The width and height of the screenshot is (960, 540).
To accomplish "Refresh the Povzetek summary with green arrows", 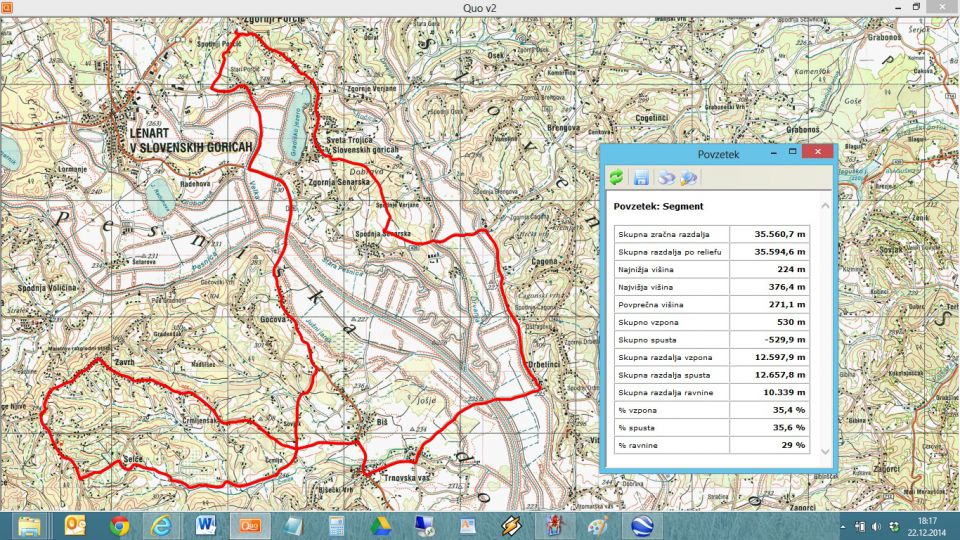I will point(616,178).
